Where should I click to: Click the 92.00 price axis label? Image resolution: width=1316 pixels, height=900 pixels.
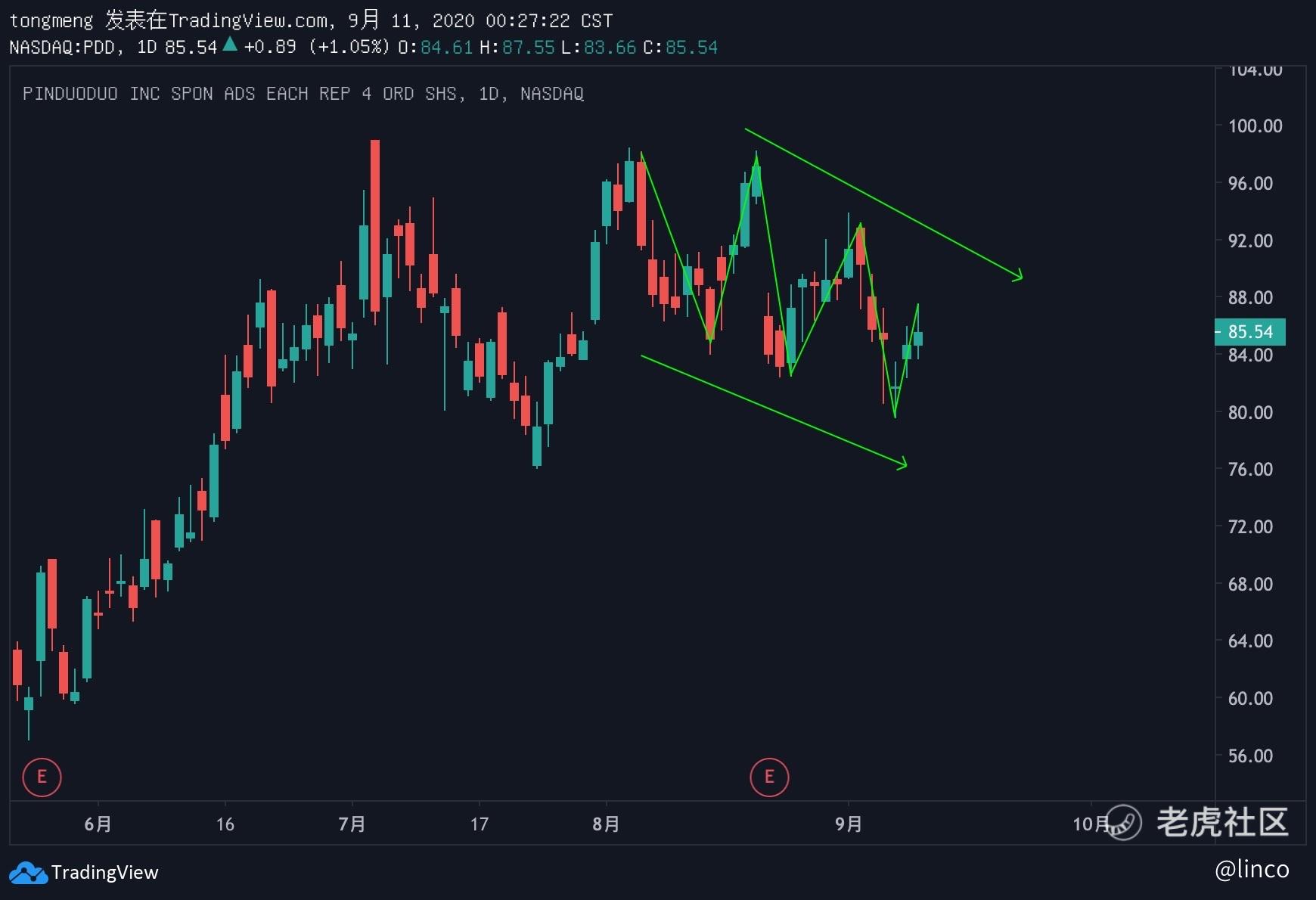pyautogui.click(x=1250, y=241)
